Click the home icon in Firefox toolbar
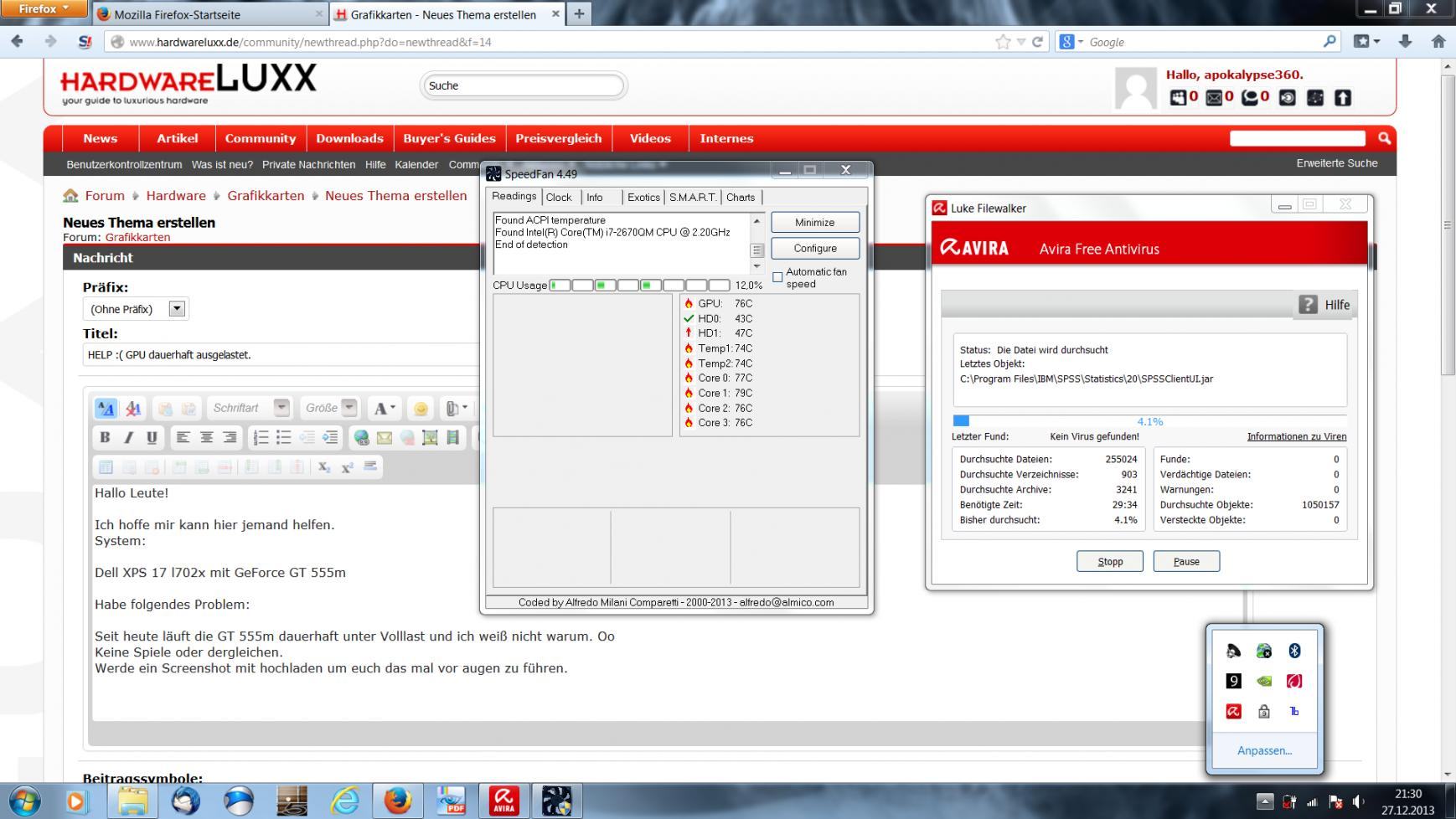1456x819 pixels. [x=1438, y=41]
